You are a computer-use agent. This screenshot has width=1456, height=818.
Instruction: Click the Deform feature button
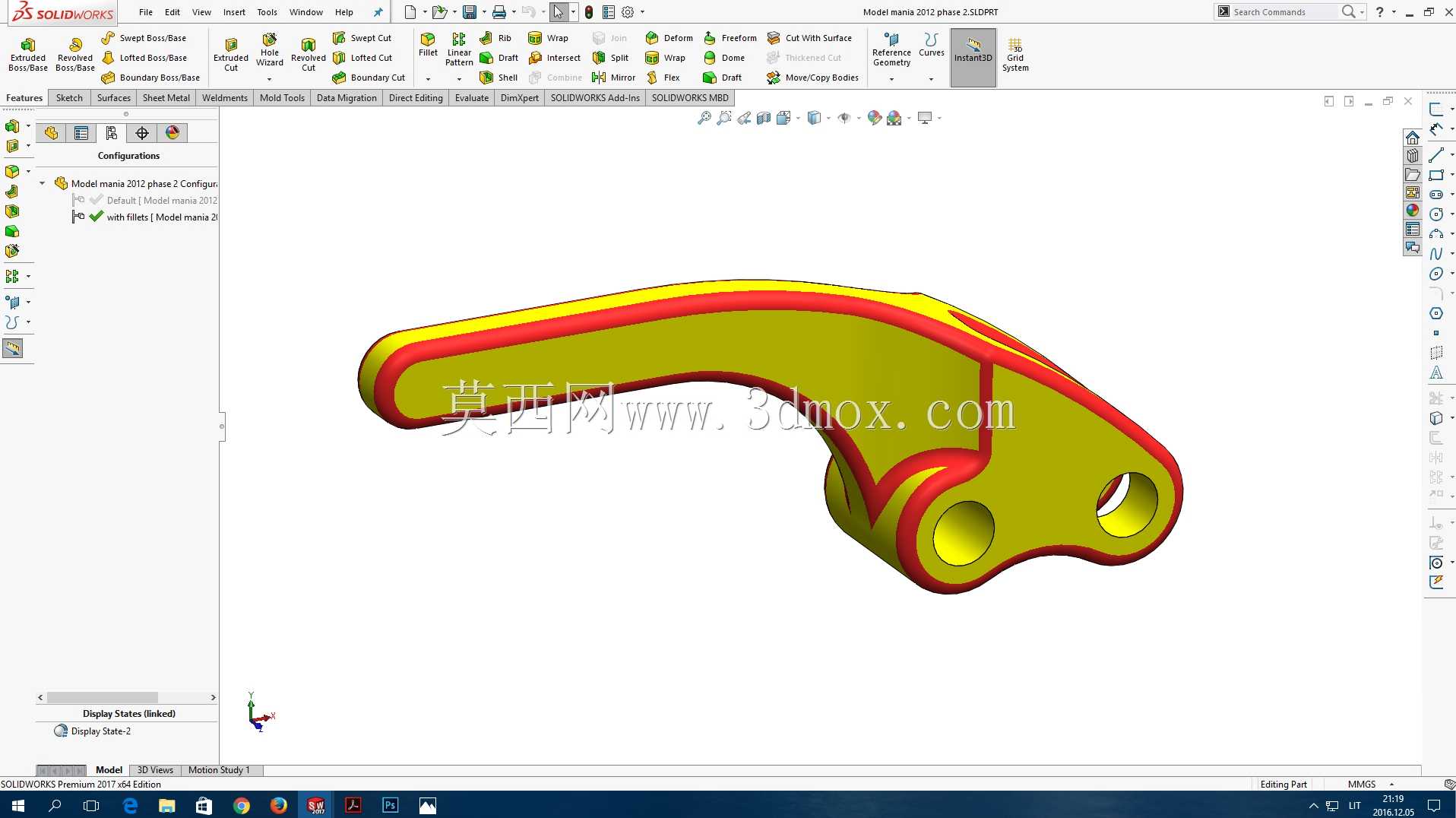669,38
